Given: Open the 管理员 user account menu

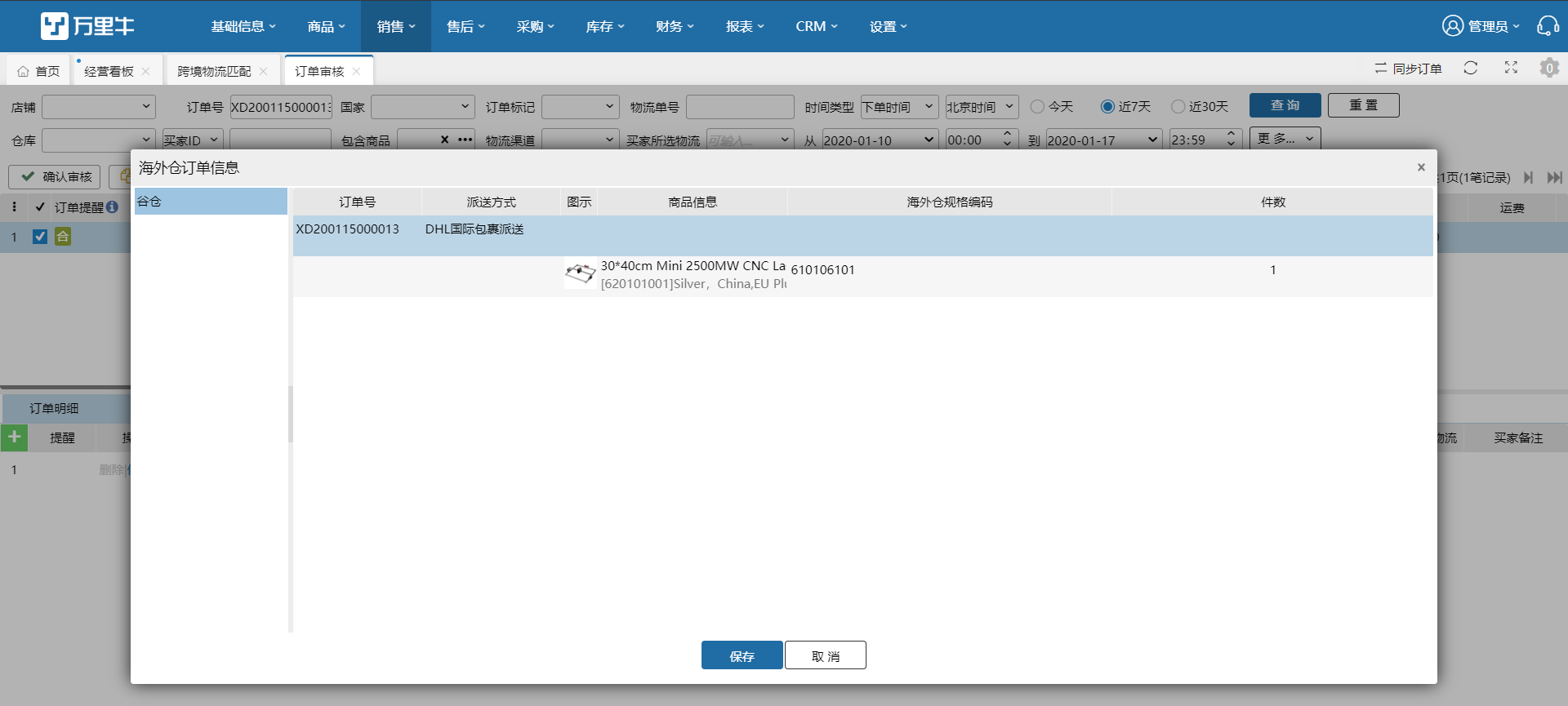Looking at the screenshot, I should 1481,26.
